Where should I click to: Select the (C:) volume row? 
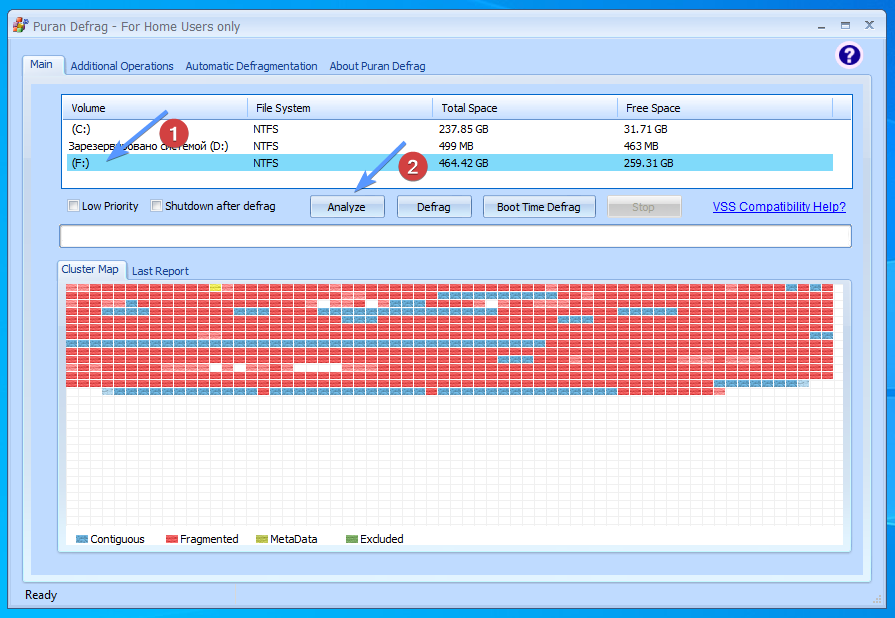82,129
